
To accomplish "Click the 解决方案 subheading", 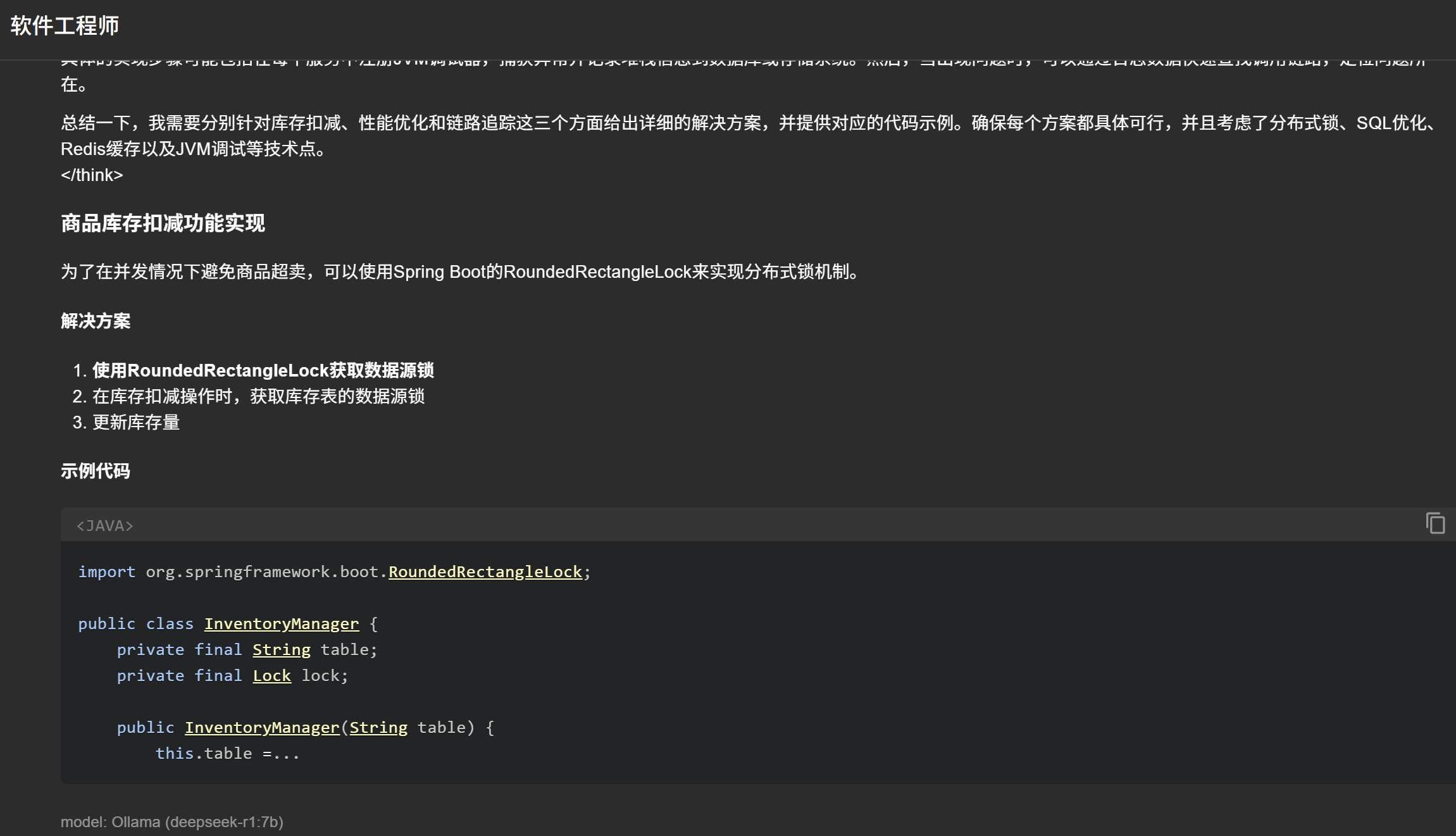I will [96, 321].
